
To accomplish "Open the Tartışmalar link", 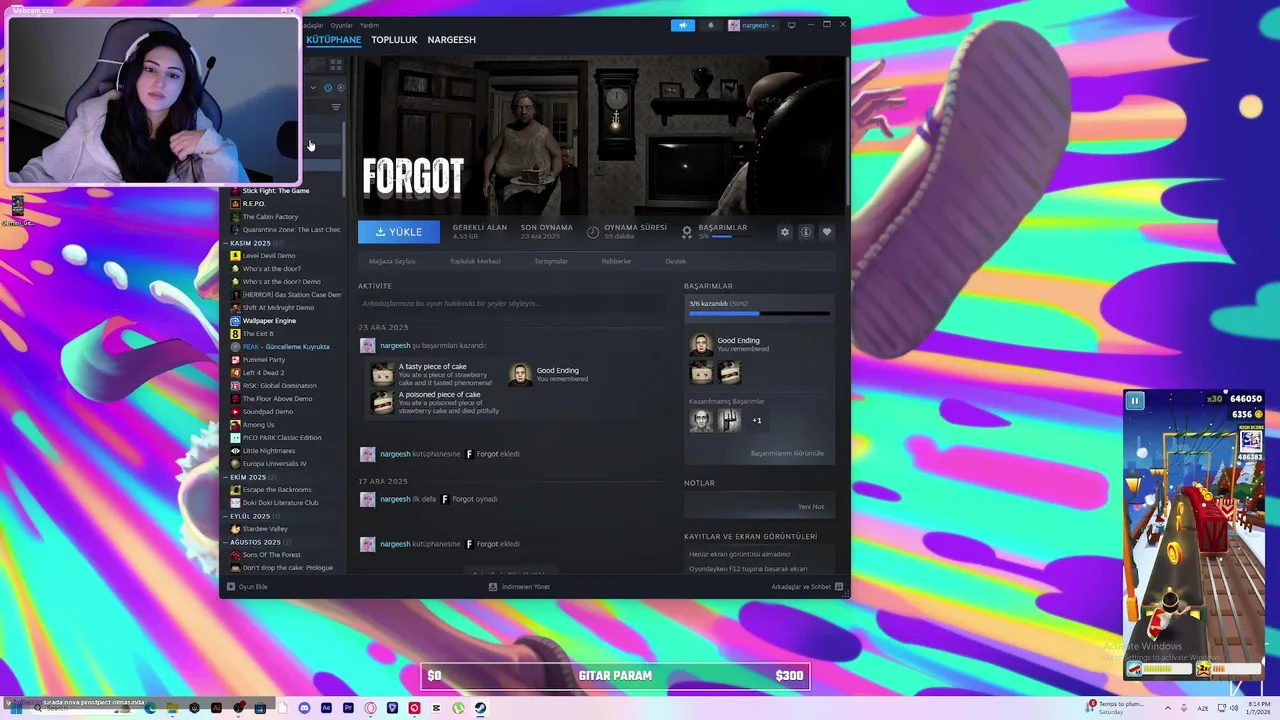I will click(551, 261).
